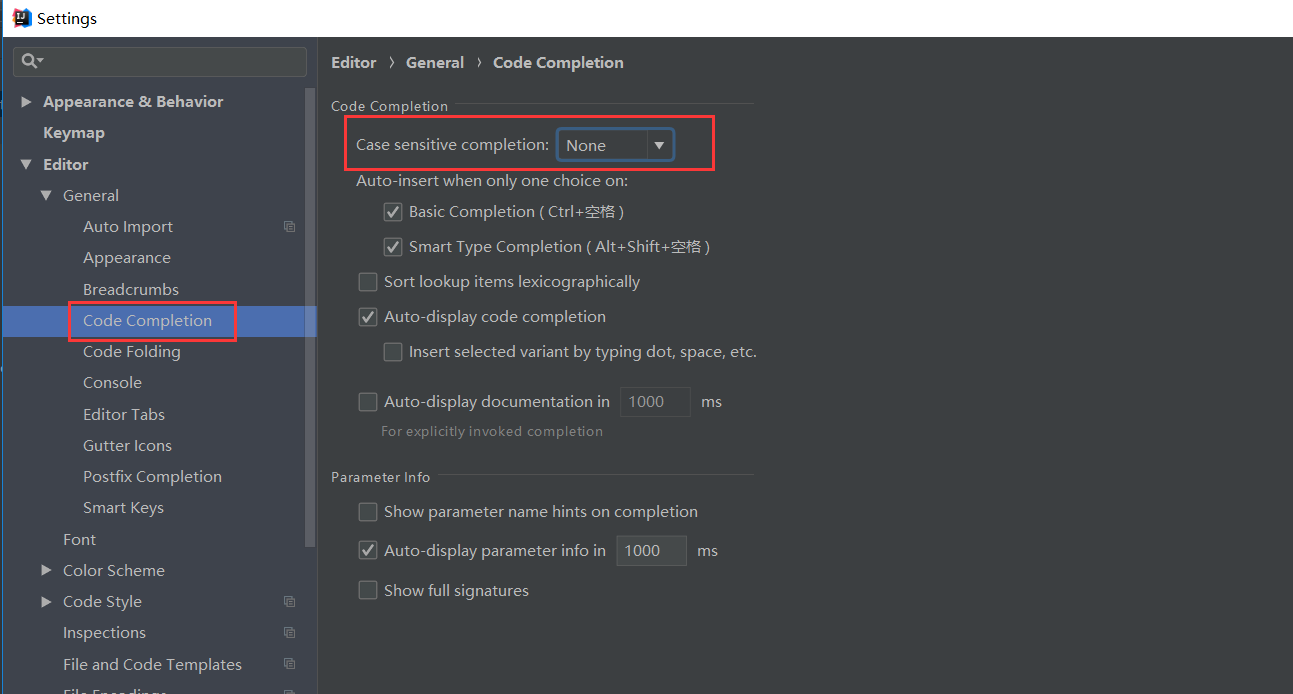Click the documentation delay field showing 1000

[655, 402]
